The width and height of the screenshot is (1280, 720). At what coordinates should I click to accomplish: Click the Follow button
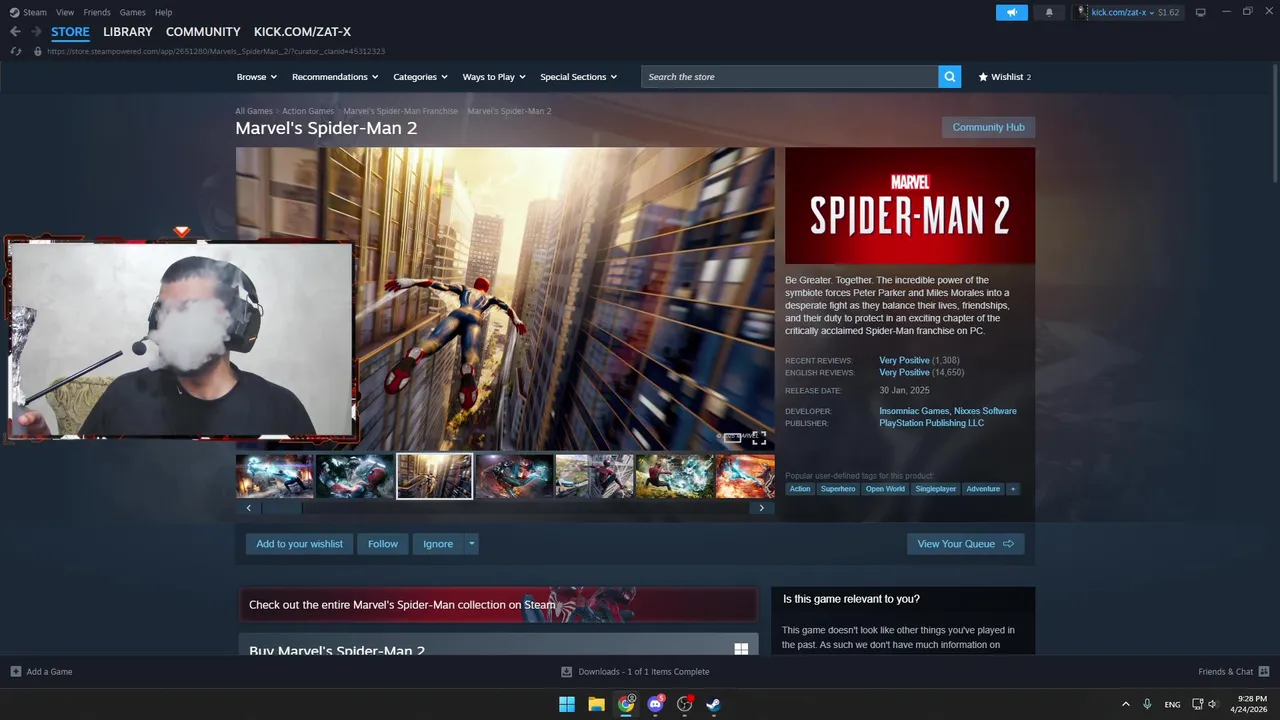[383, 544]
